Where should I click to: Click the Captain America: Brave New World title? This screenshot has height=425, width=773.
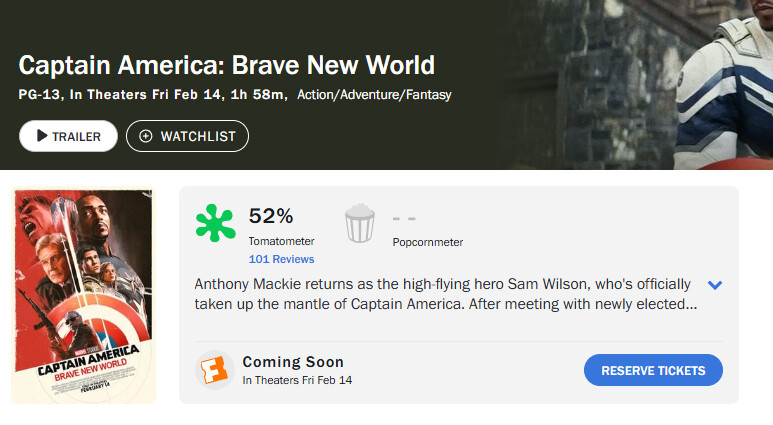[227, 66]
